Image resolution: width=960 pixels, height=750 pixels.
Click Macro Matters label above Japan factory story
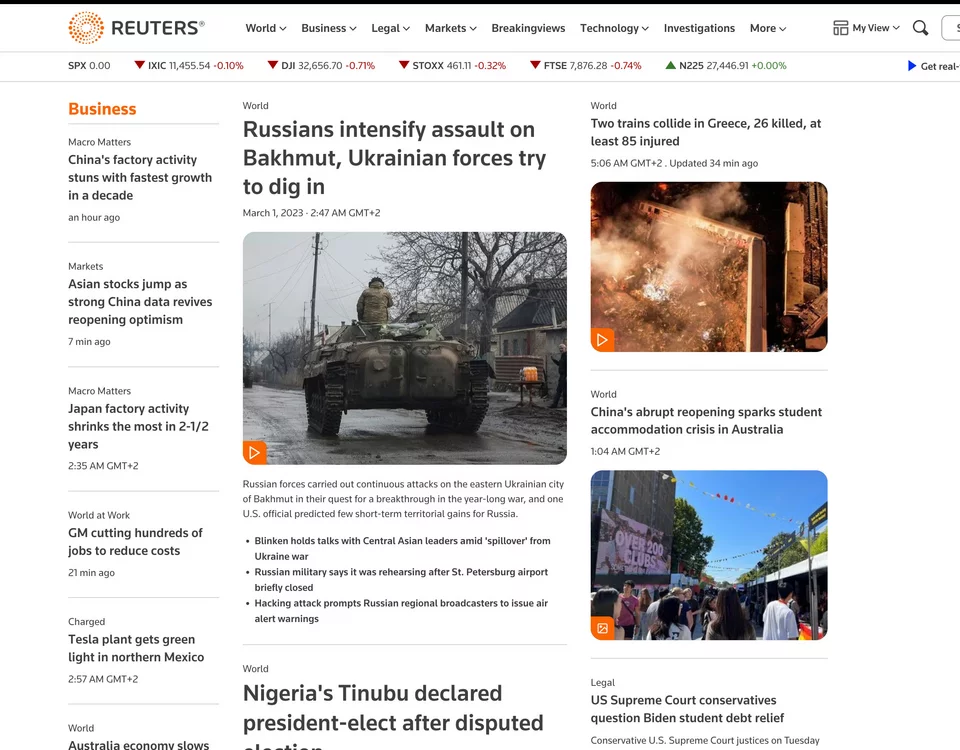coord(99,391)
